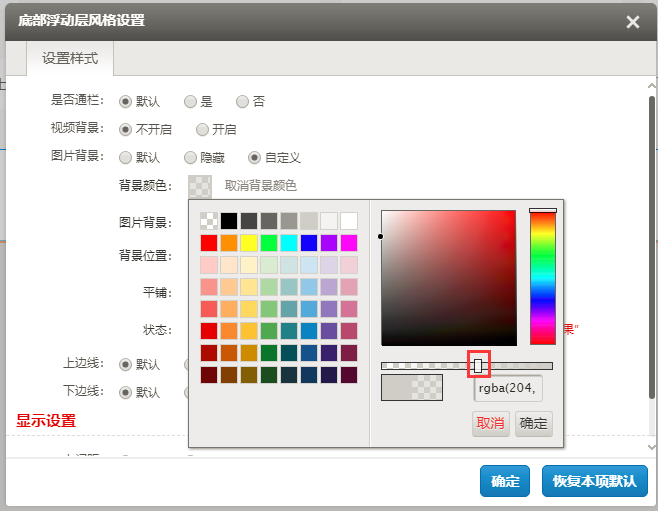
Task: Pick the dark green swatch in bottom row
Action: (269, 375)
